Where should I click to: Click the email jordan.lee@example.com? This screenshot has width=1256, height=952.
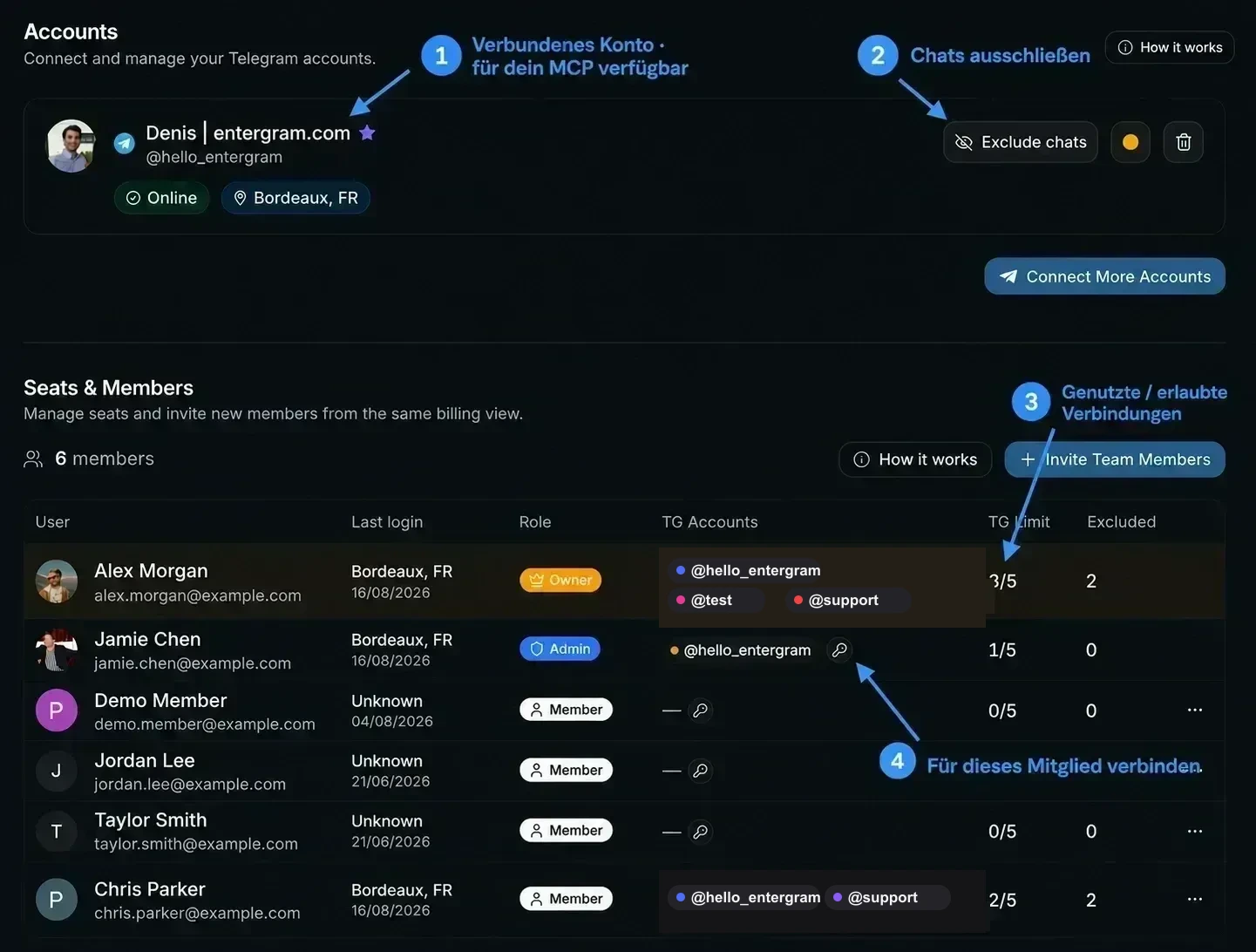[x=190, y=785]
